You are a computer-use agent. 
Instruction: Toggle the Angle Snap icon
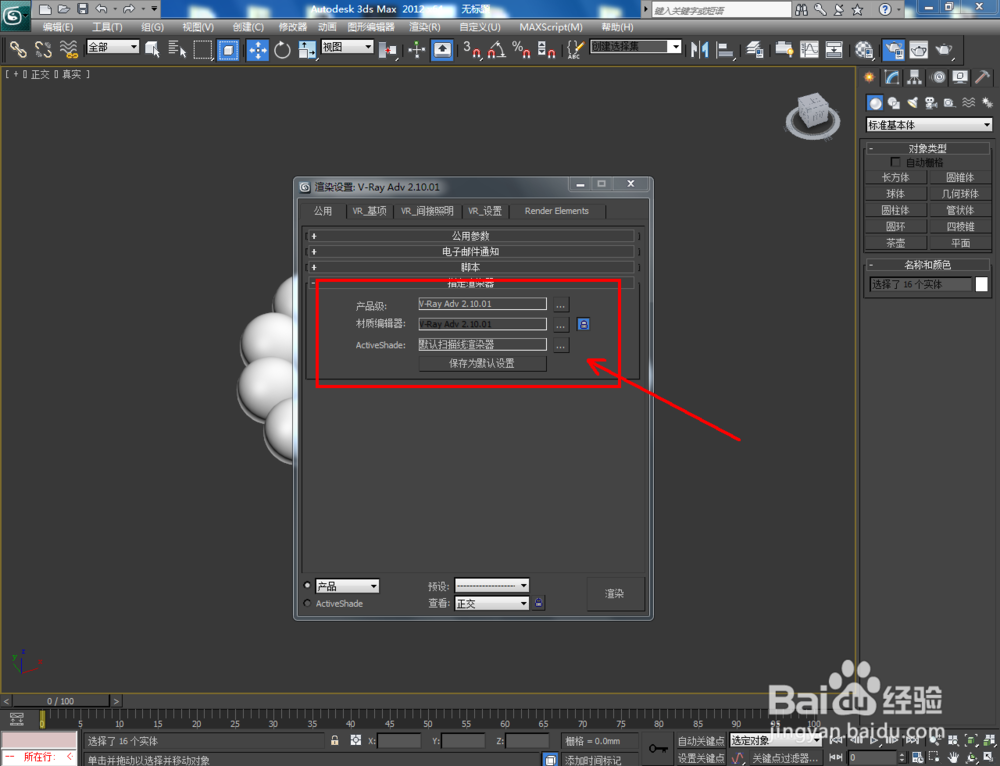pyautogui.click(x=496, y=50)
